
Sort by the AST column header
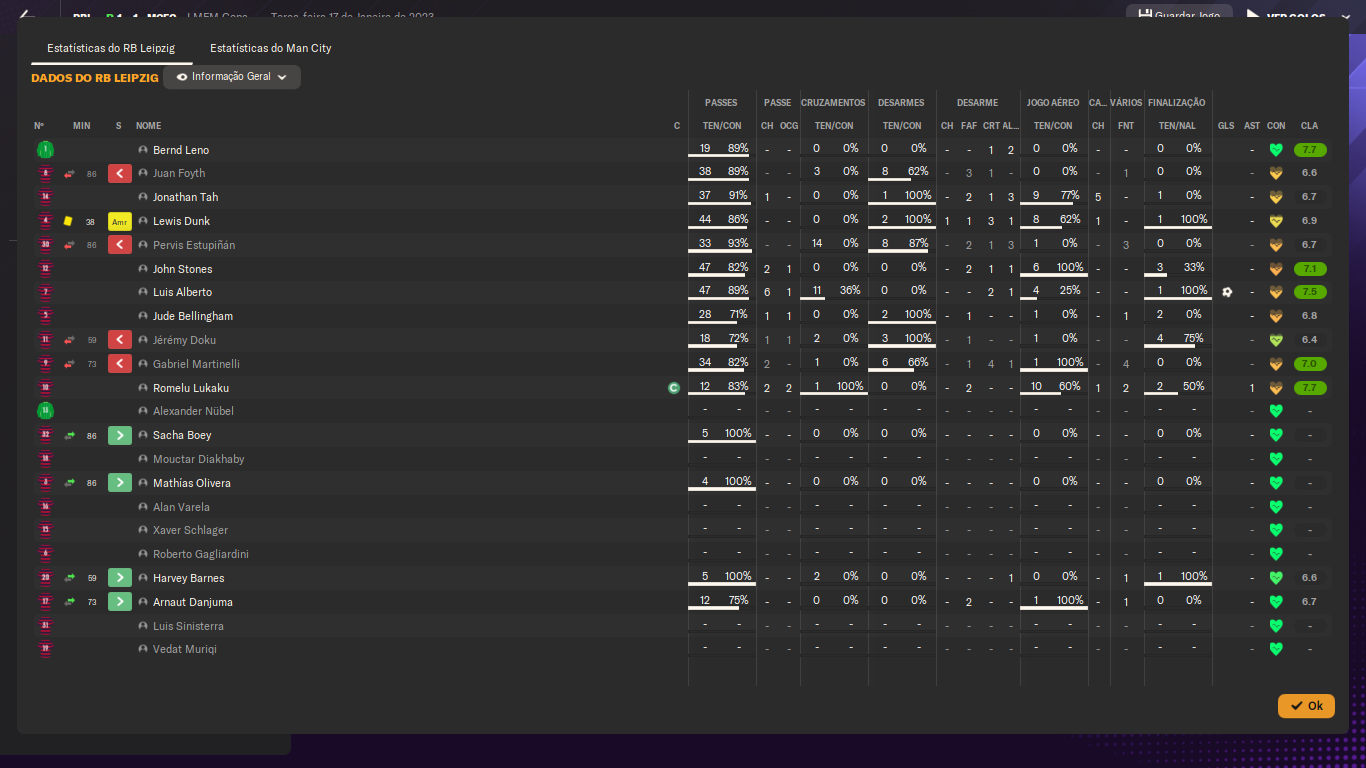pyautogui.click(x=1252, y=126)
